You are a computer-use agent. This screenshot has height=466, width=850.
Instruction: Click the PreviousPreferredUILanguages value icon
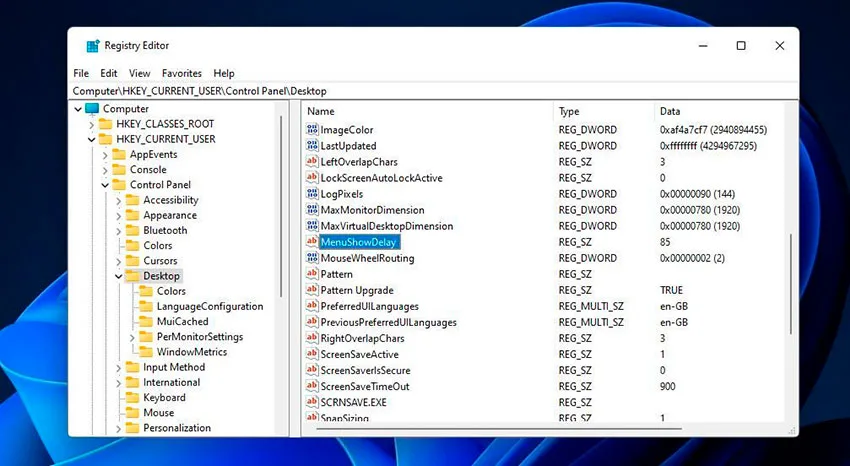[x=312, y=322]
